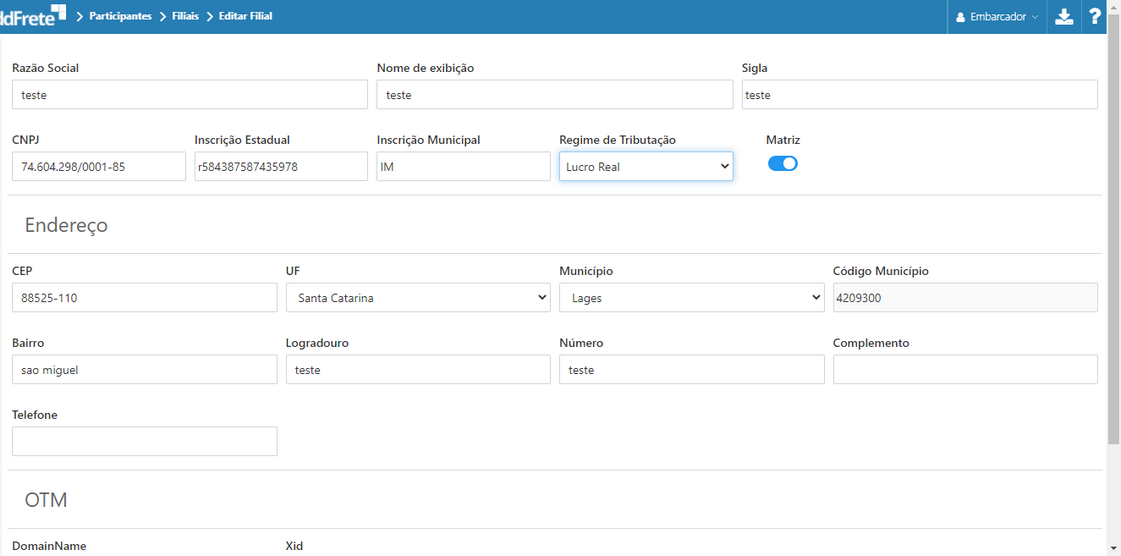
Task: Open the Município Lages dropdown
Action: pos(691,298)
